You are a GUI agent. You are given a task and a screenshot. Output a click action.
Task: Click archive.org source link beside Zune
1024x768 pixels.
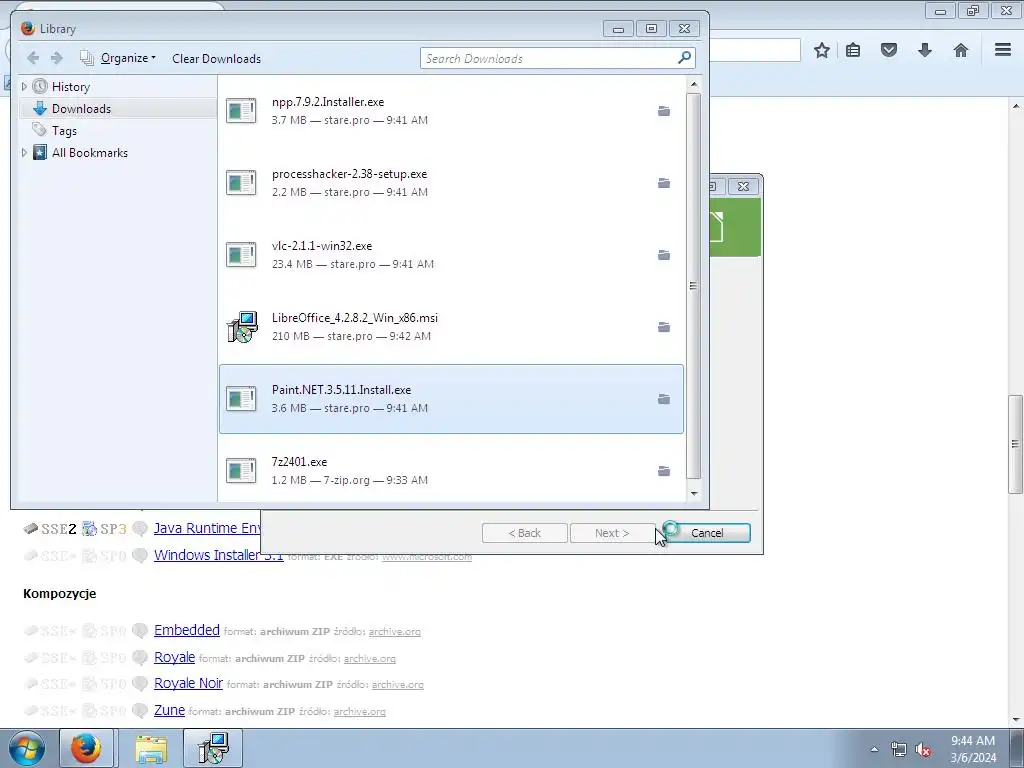point(359,711)
